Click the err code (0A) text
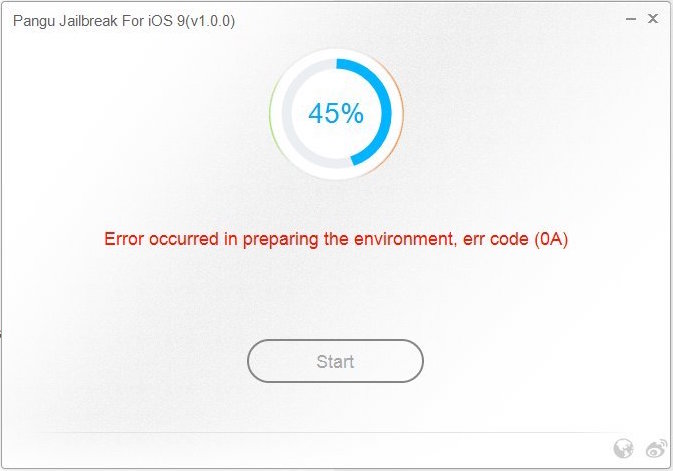Screen dimensions: 673x471 (515, 239)
